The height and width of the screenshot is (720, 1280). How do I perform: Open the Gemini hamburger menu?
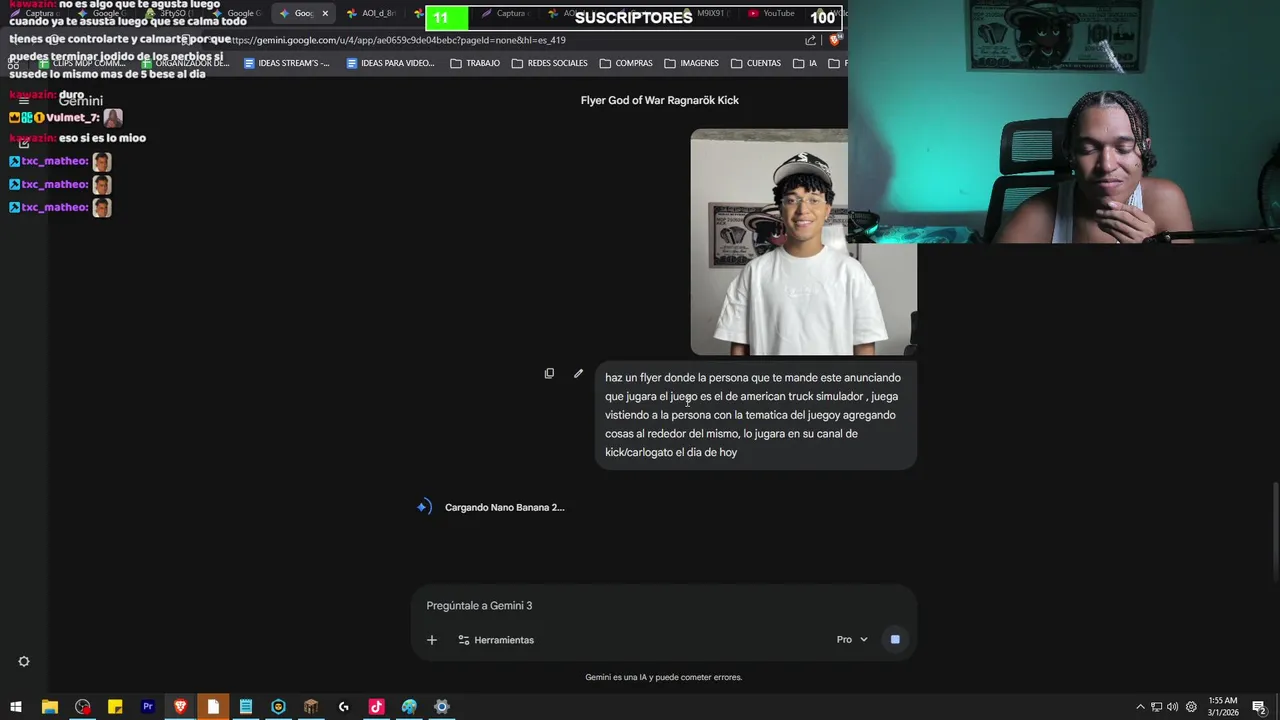pos(24,101)
